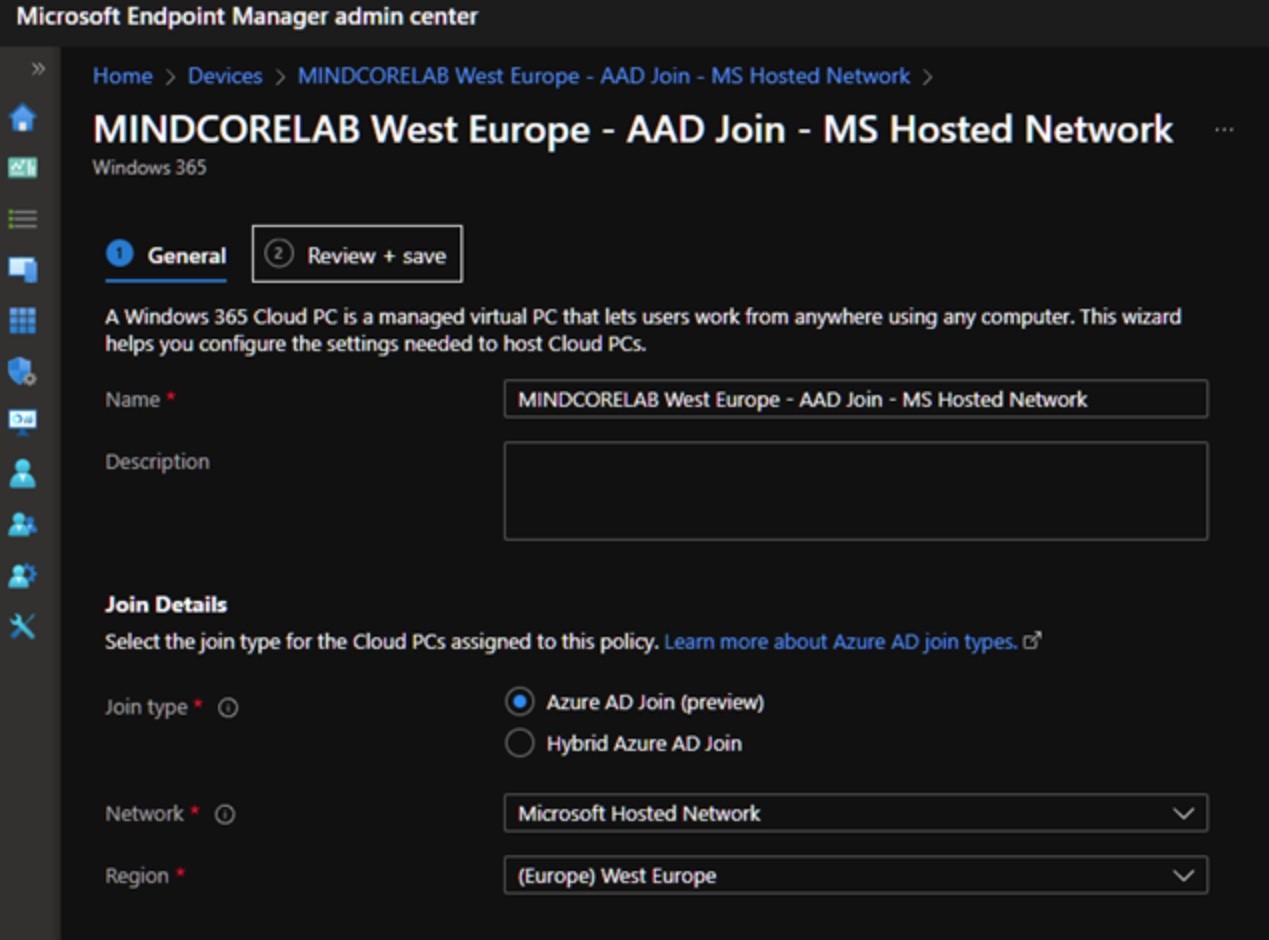Open Tenant administration icon in sidebar
This screenshot has width=1269, height=940.
[23, 576]
